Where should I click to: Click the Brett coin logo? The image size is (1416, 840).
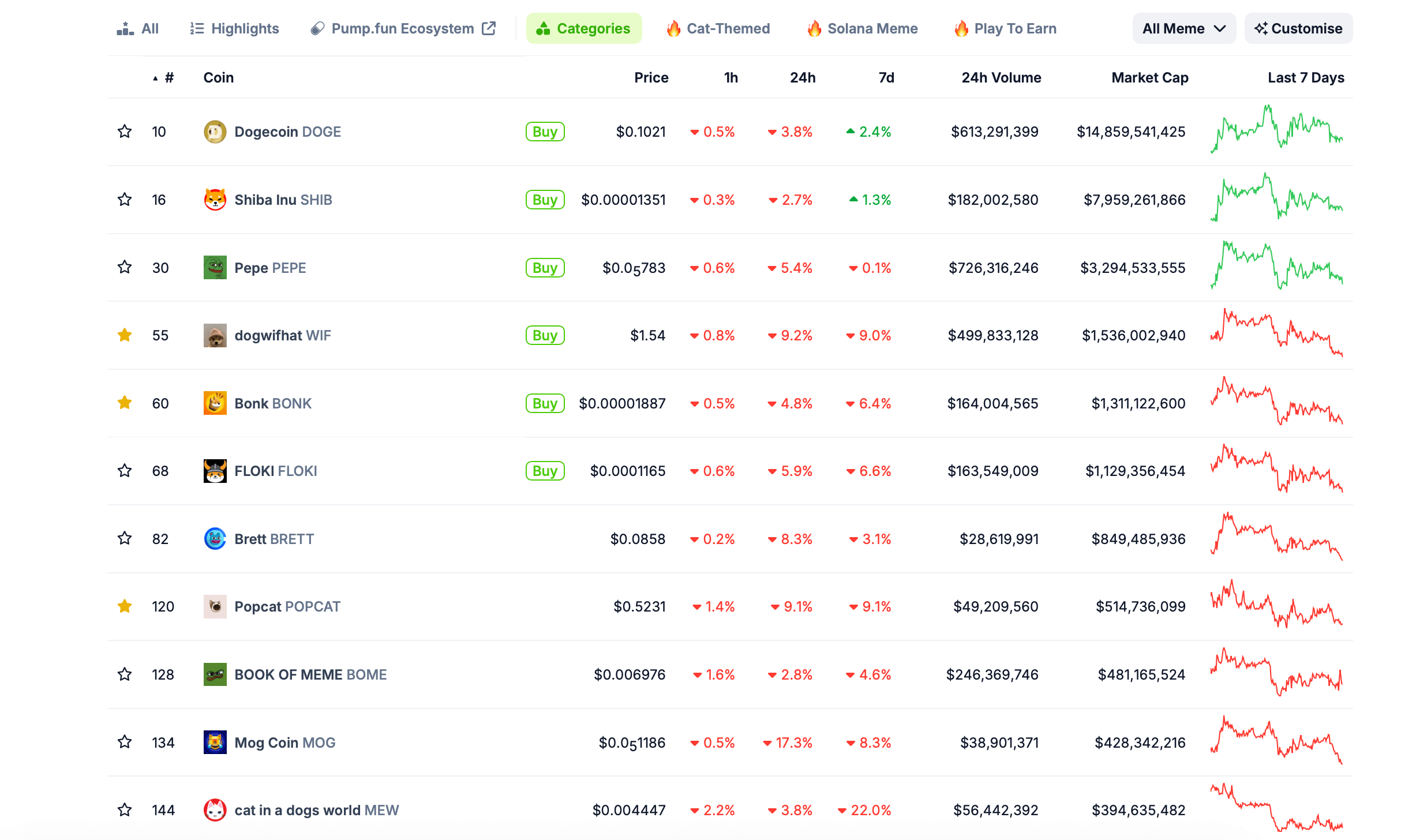pyautogui.click(x=215, y=539)
